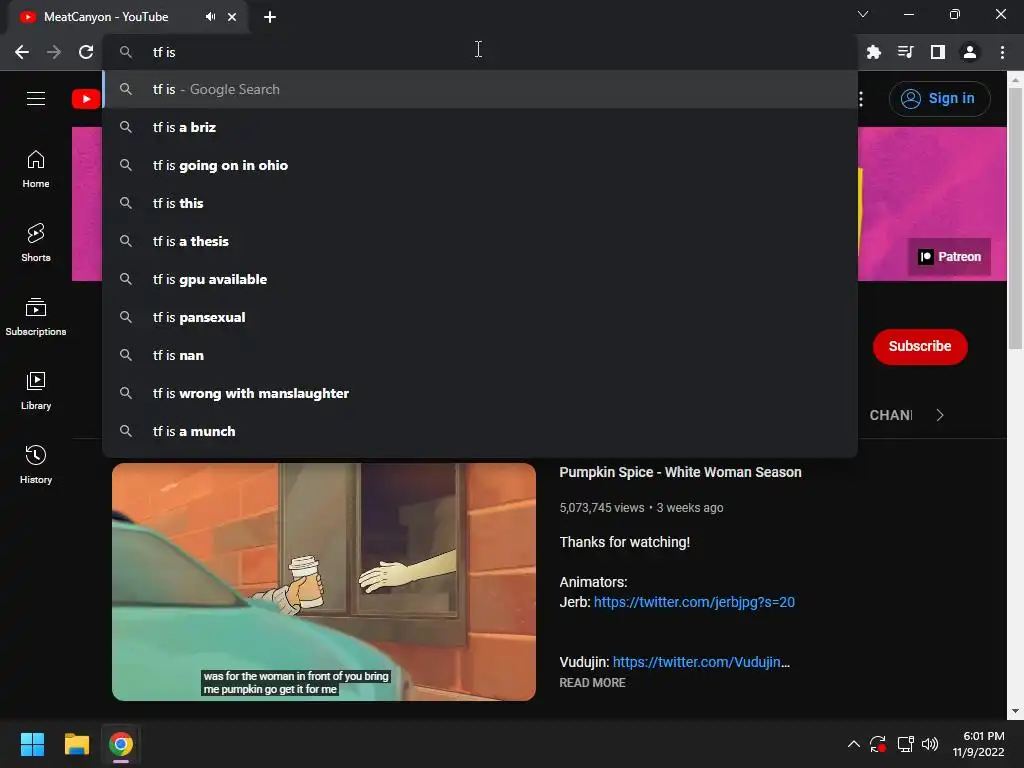
Task: Reload the page with the refresh icon
Action: [x=86, y=52]
